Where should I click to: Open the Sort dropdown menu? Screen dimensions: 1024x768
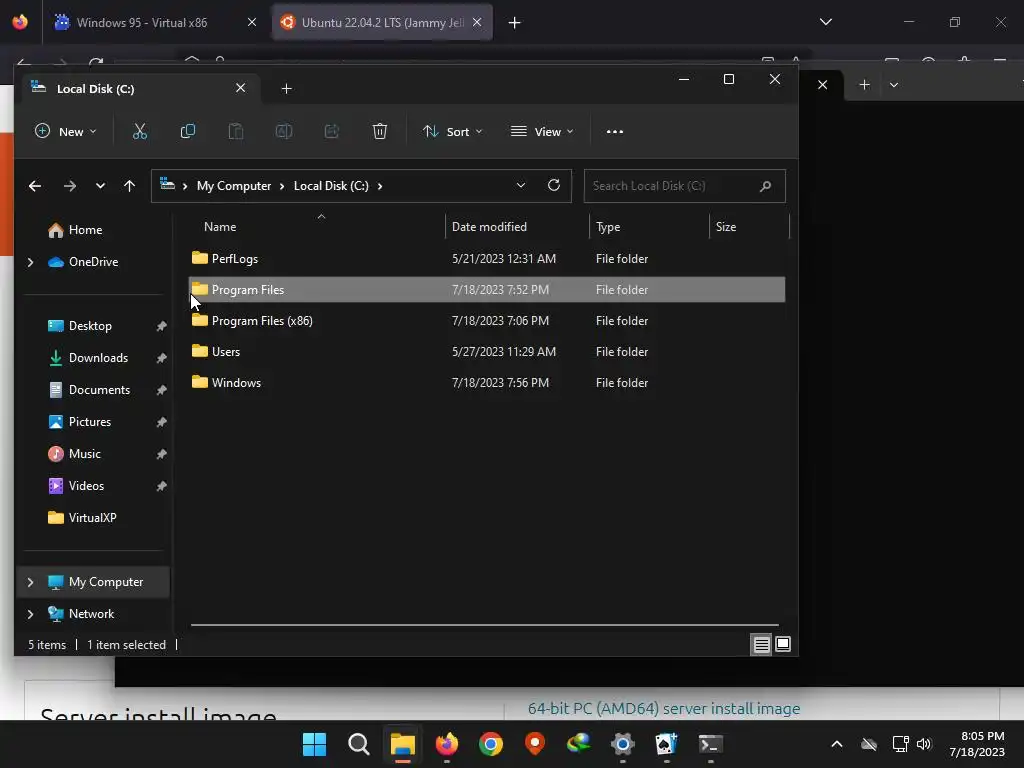pyautogui.click(x=453, y=131)
